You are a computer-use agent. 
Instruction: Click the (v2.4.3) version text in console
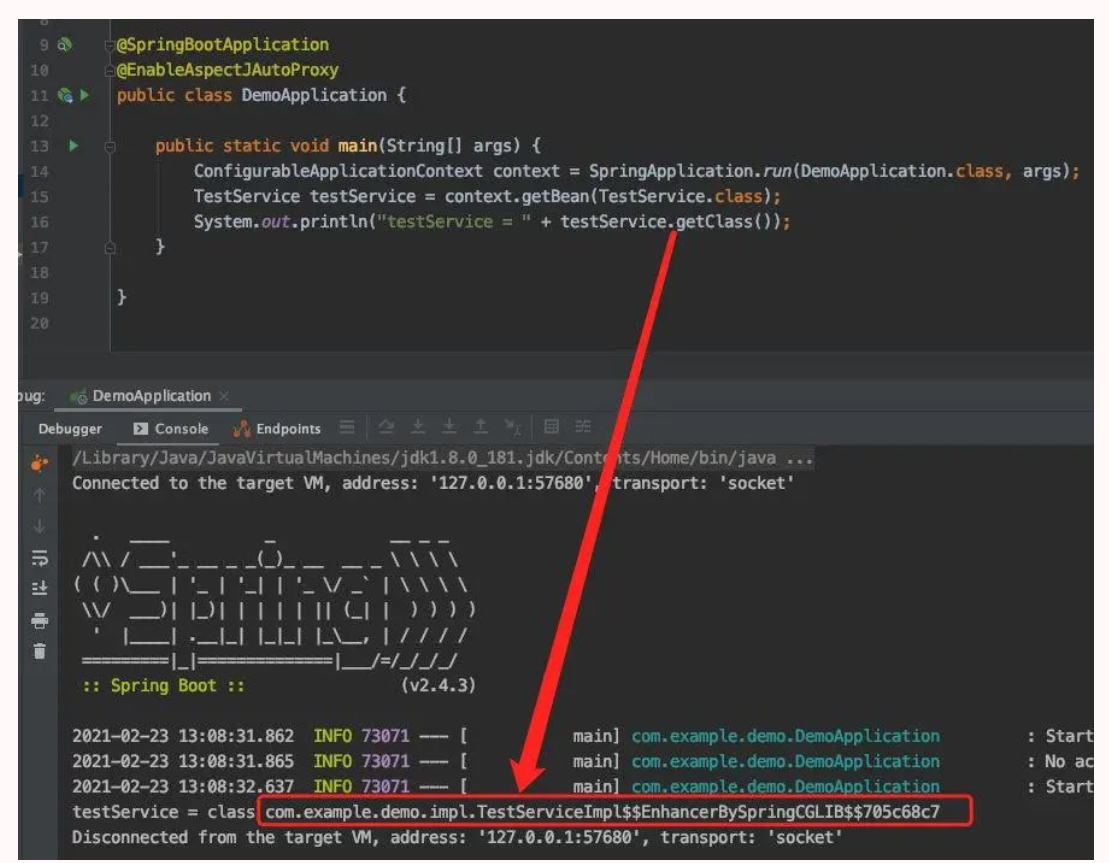[439, 685]
